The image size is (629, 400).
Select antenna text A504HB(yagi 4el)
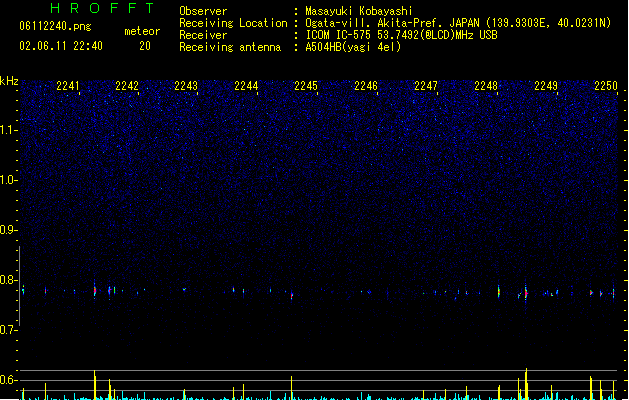coord(353,47)
